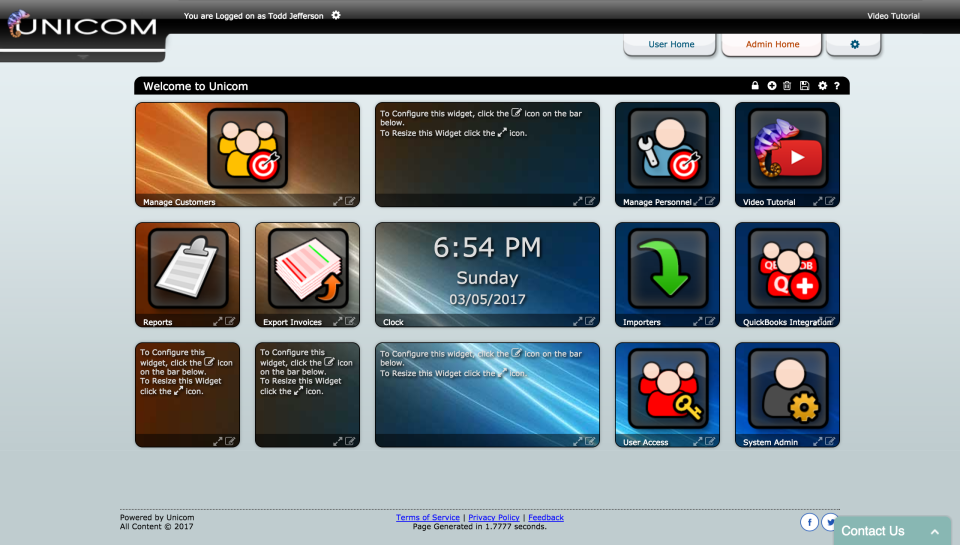
Task: Open the Manage Customers widget icon
Action: [247, 148]
